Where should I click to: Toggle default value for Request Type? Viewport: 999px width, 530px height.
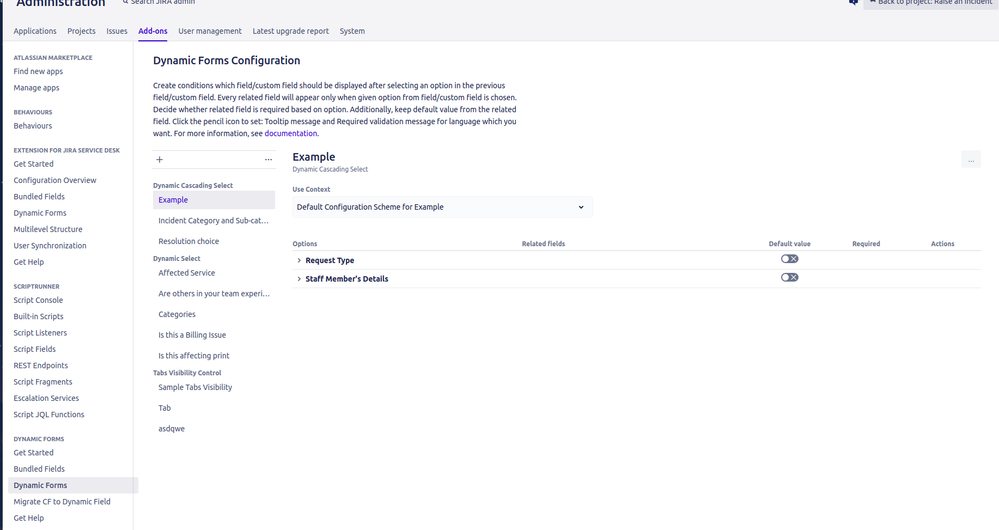(x=789, y=259)
